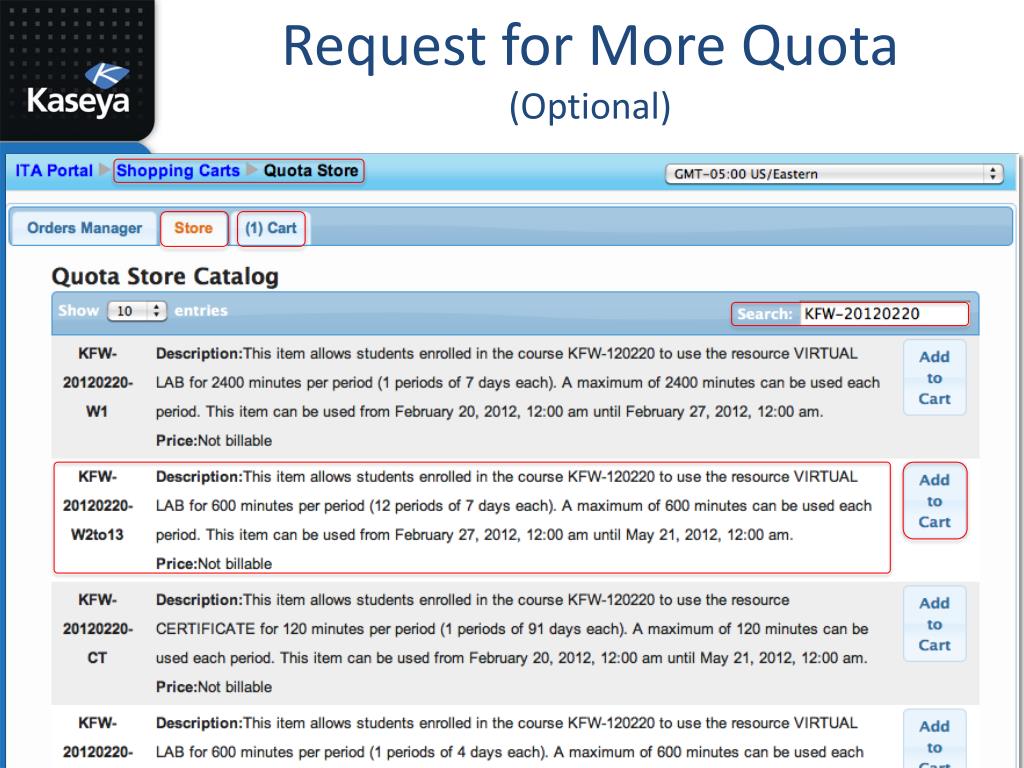The width and height of the screenshot is (1024, 768).
Task: Select the KFW-20120220-CT item name
Action: pyautogui.click(x=97, y=629)
